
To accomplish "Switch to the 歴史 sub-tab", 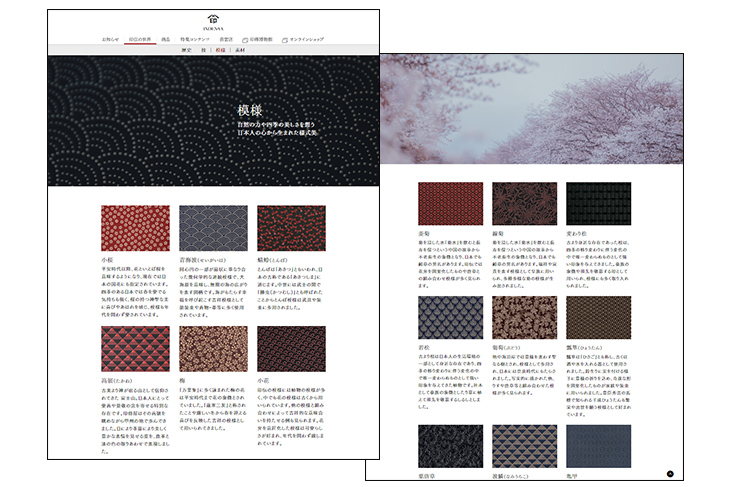I will (x=187, y=49).
